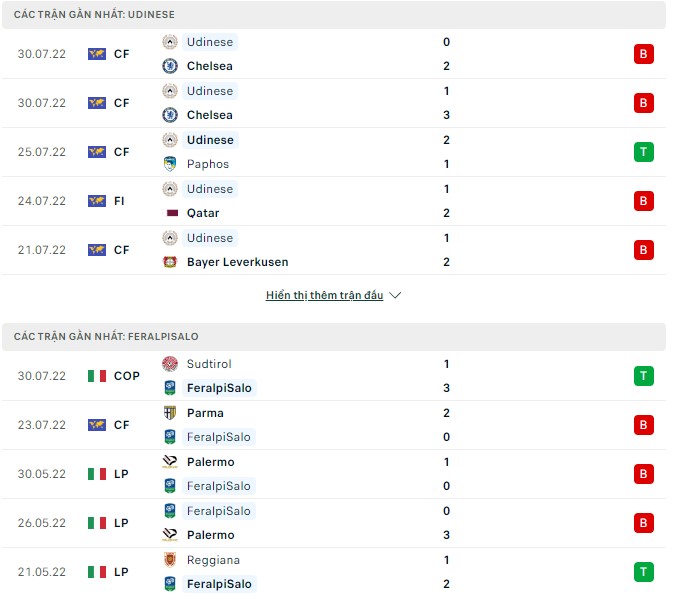Click the world flag beside FI

[97, 201]
